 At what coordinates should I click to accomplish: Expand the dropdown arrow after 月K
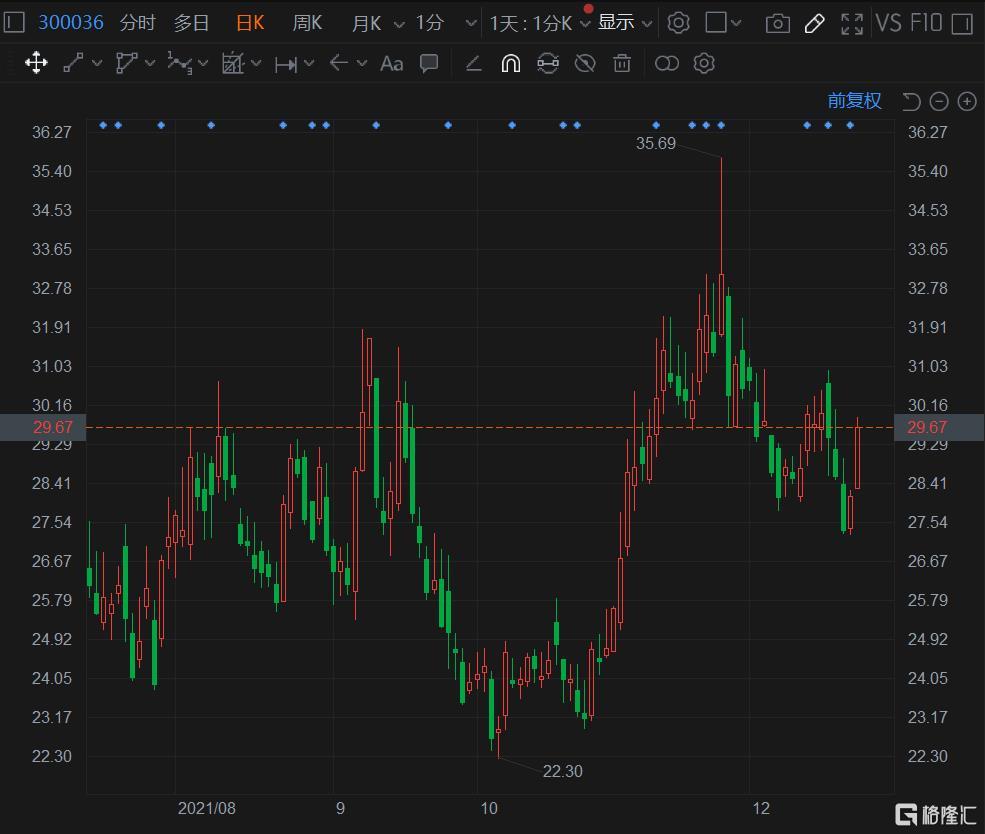399,24
